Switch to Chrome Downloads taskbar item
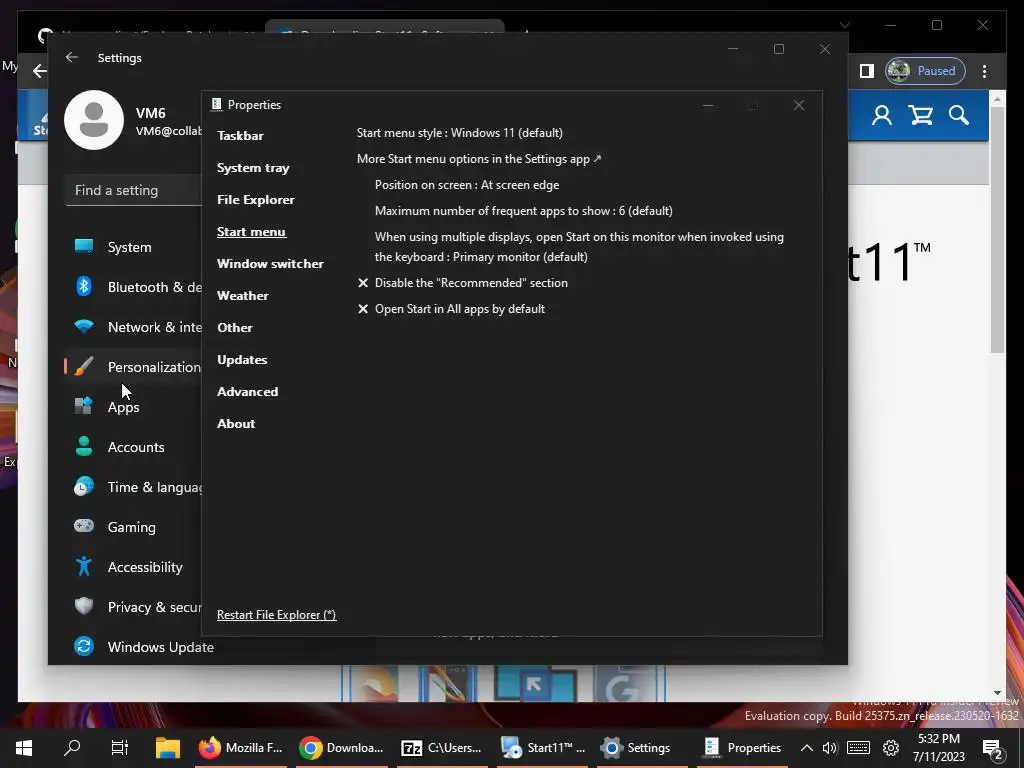 pyautogui.click(x=342, y=748)
